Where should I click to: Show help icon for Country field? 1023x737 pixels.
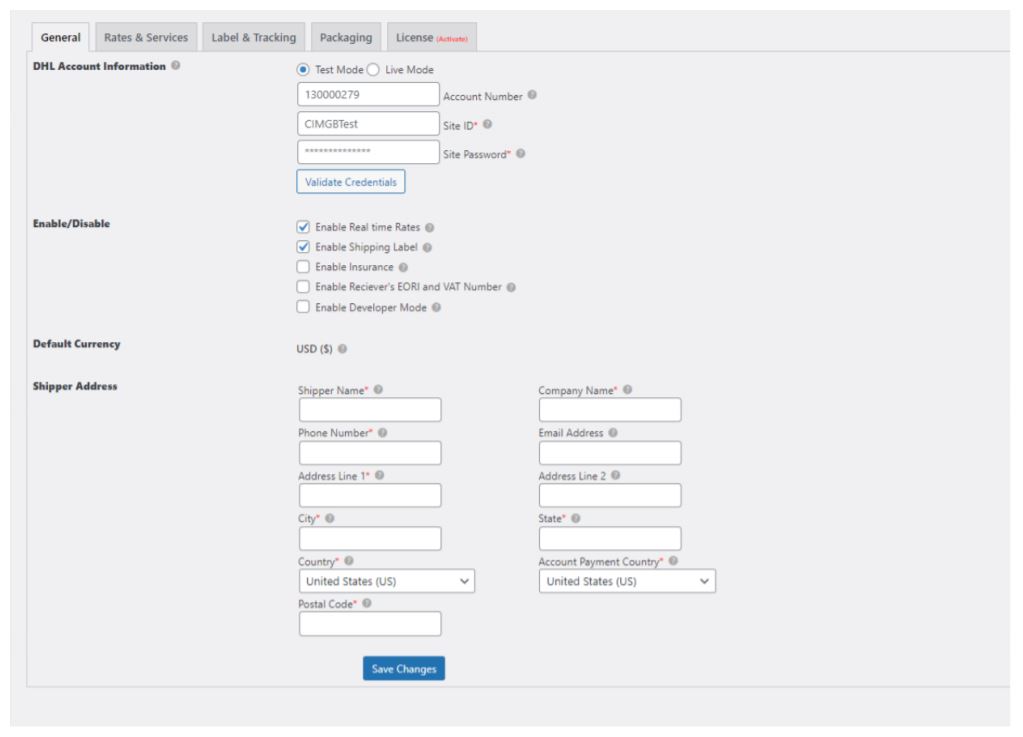click(349, 561)
